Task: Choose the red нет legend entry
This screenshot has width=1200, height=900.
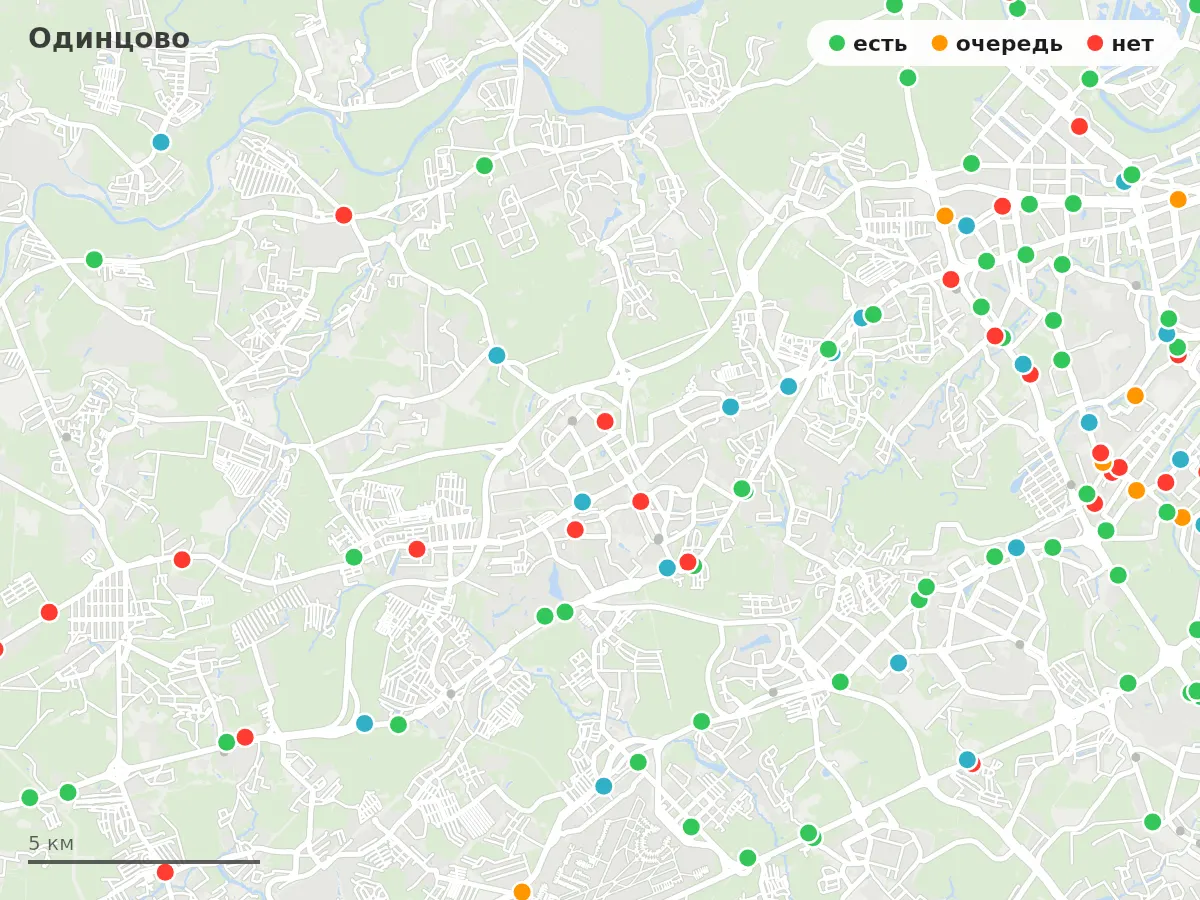Action: (x=1119, y=43)
